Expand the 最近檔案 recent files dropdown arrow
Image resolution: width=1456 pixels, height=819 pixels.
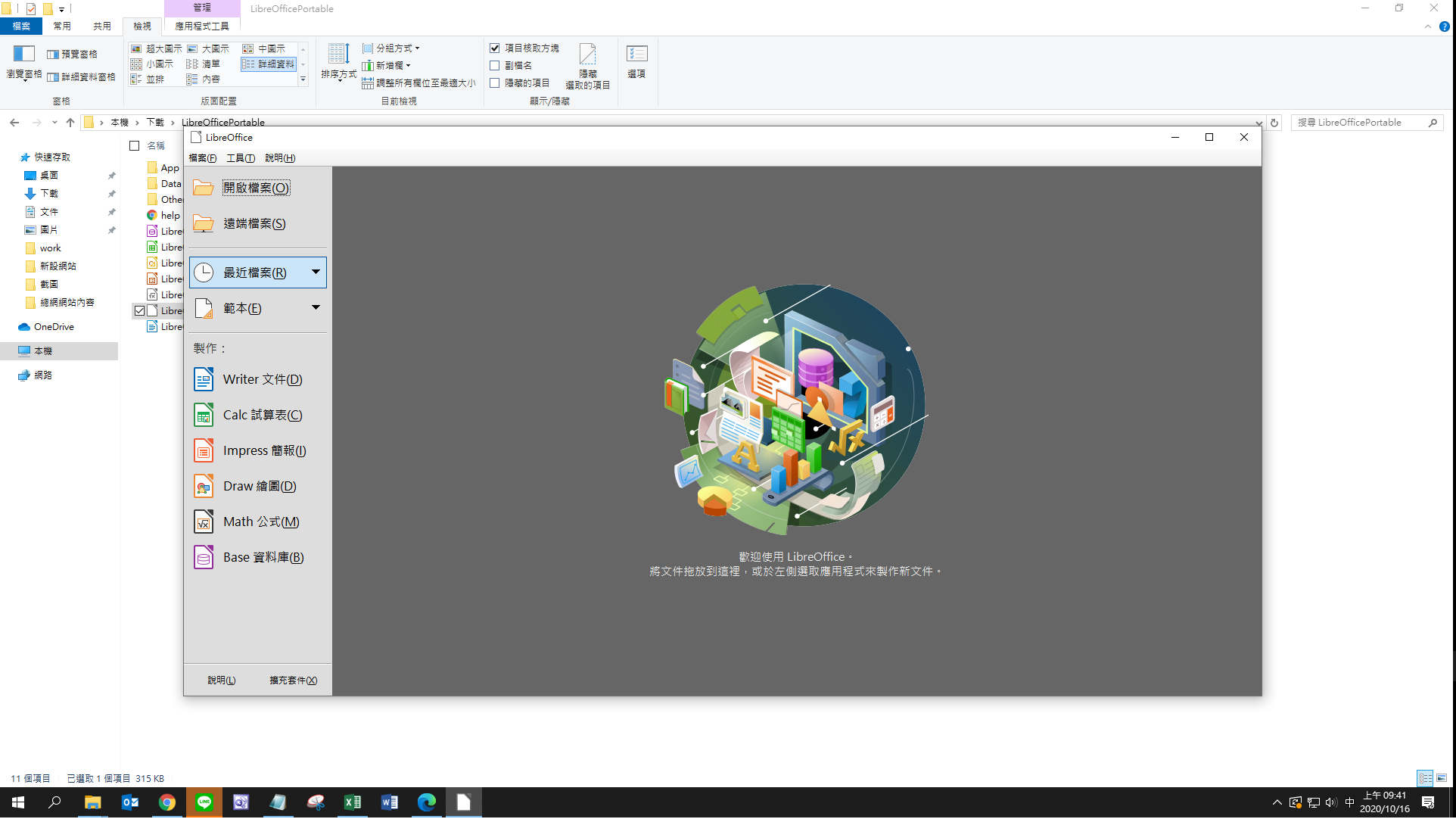click(316, 272)
